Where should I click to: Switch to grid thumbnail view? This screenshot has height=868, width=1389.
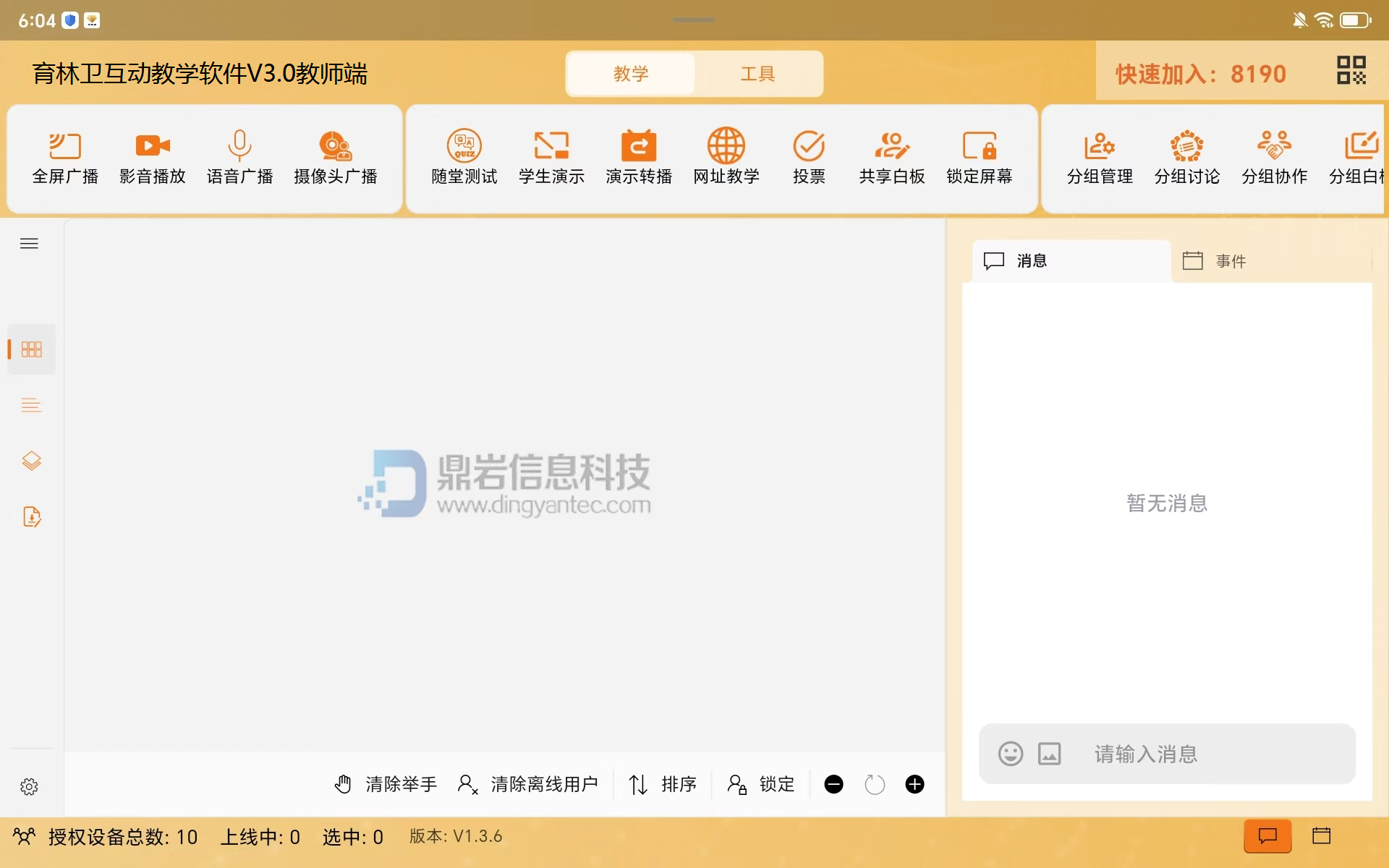pos(31,349)
